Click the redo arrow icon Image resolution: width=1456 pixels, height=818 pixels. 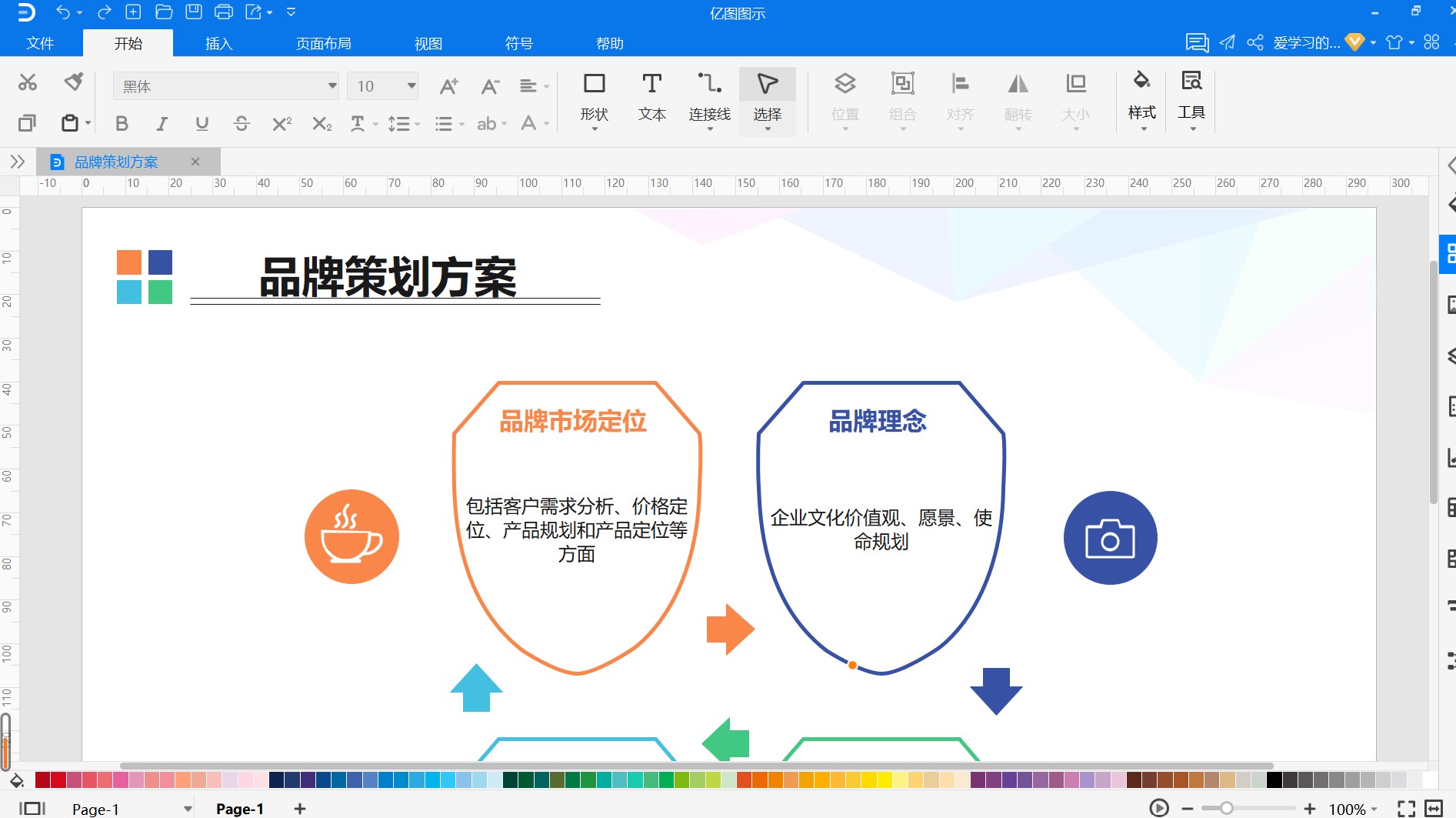coord(104,12)
